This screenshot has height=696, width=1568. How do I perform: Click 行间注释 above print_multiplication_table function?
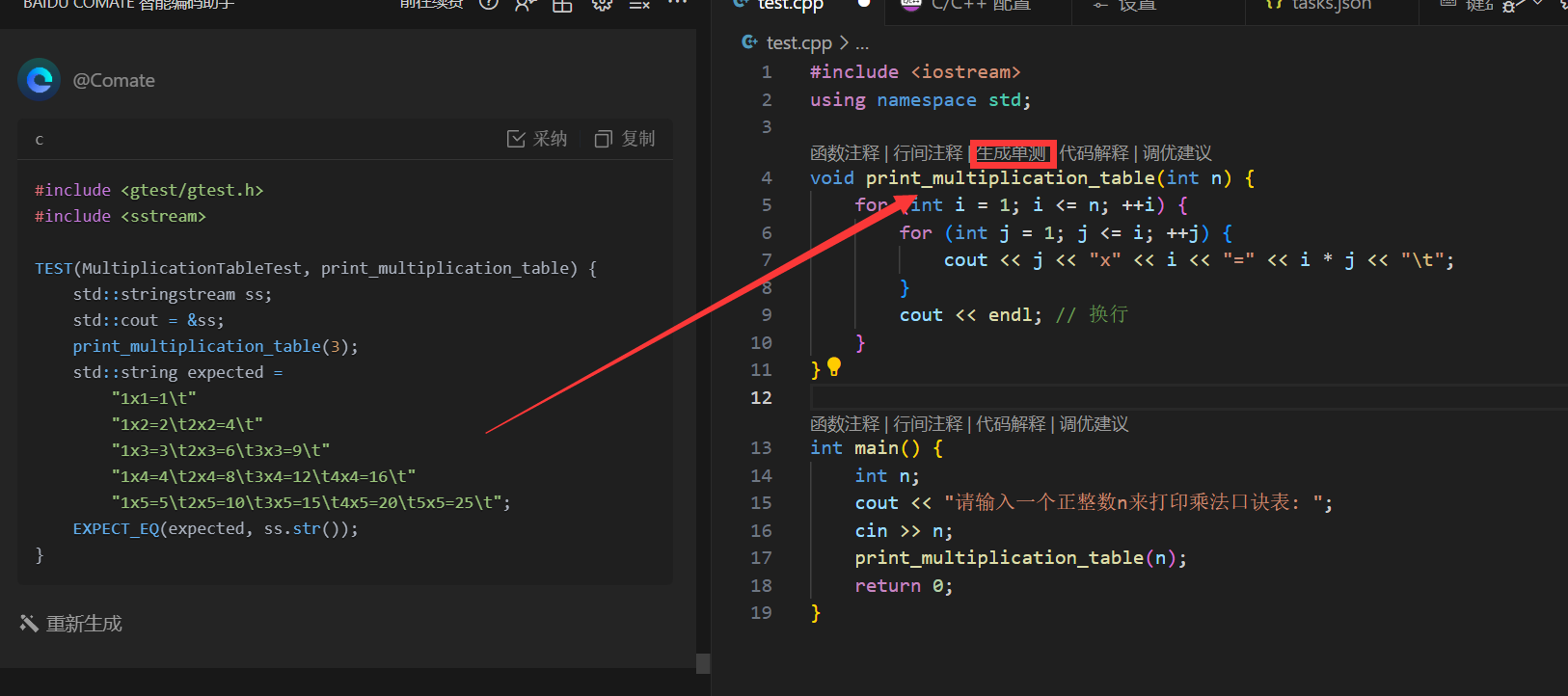tap(928, 153)
